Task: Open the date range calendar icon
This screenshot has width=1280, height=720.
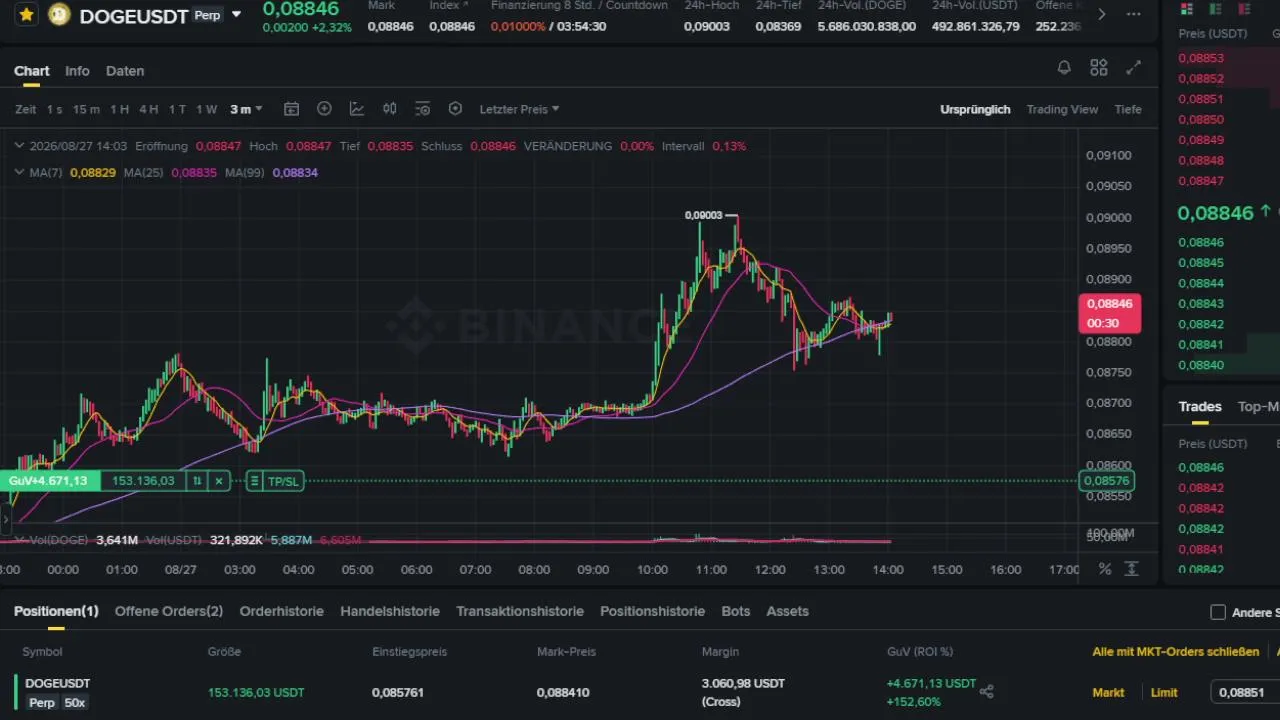Action: (x=291, y=109)
